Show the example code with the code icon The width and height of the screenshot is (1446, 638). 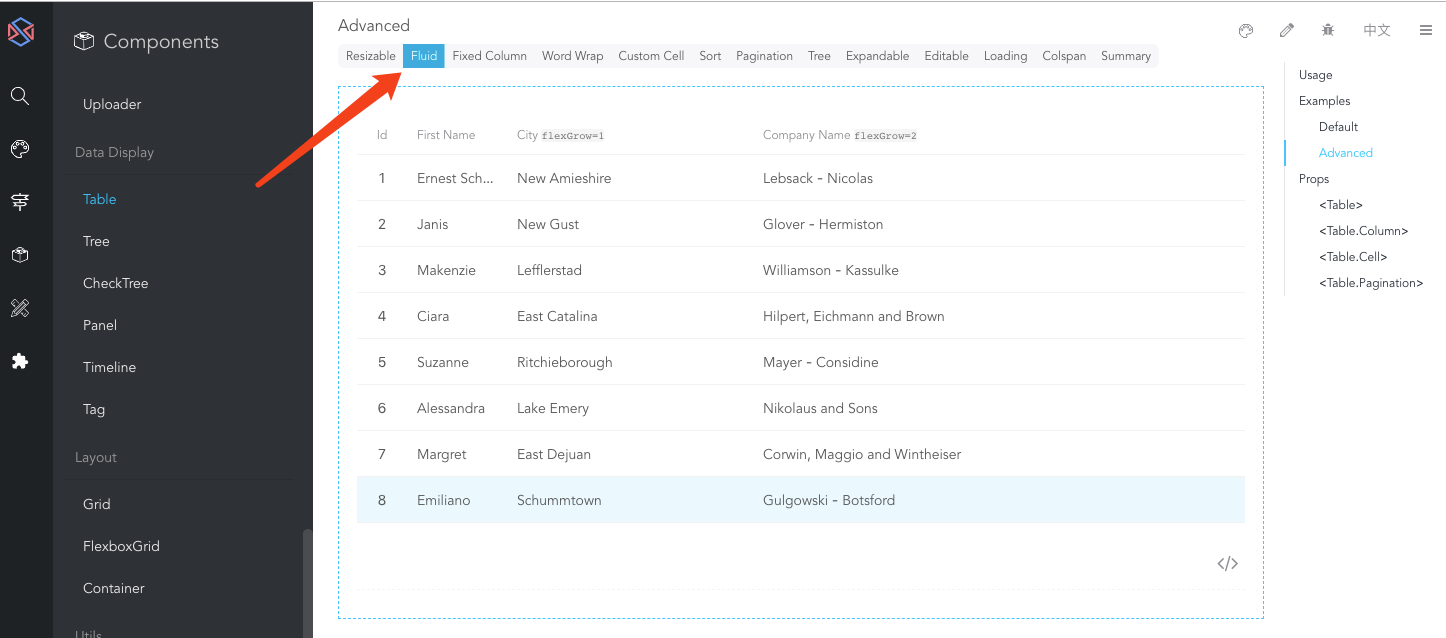coord(1227,563)
